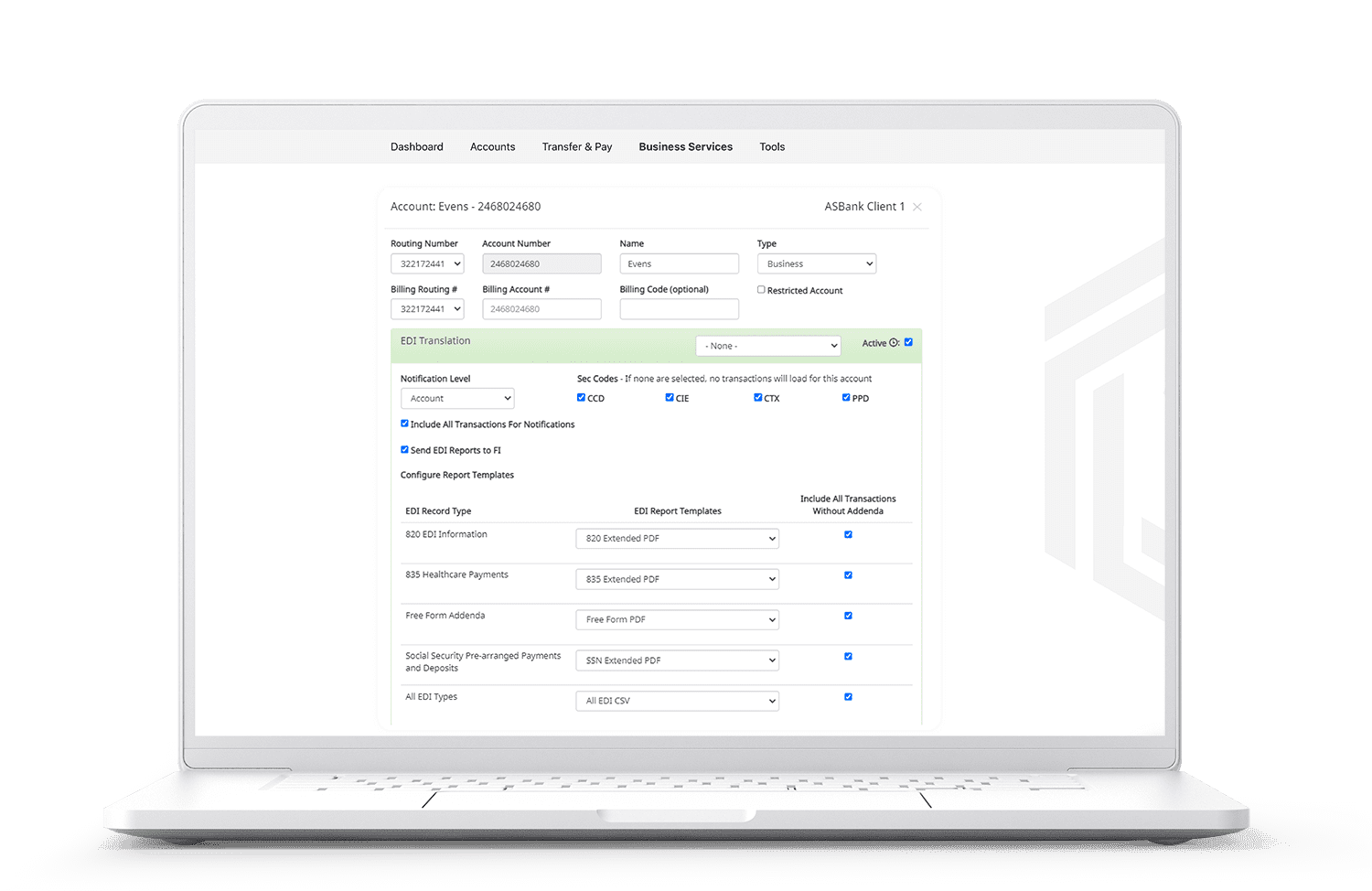The width and height of the screenshot is (1372, 891).
Task: Toggle without-addenda checkbox for 820 EDI Information
Action: pyautogui.click(x=848, y=534)
